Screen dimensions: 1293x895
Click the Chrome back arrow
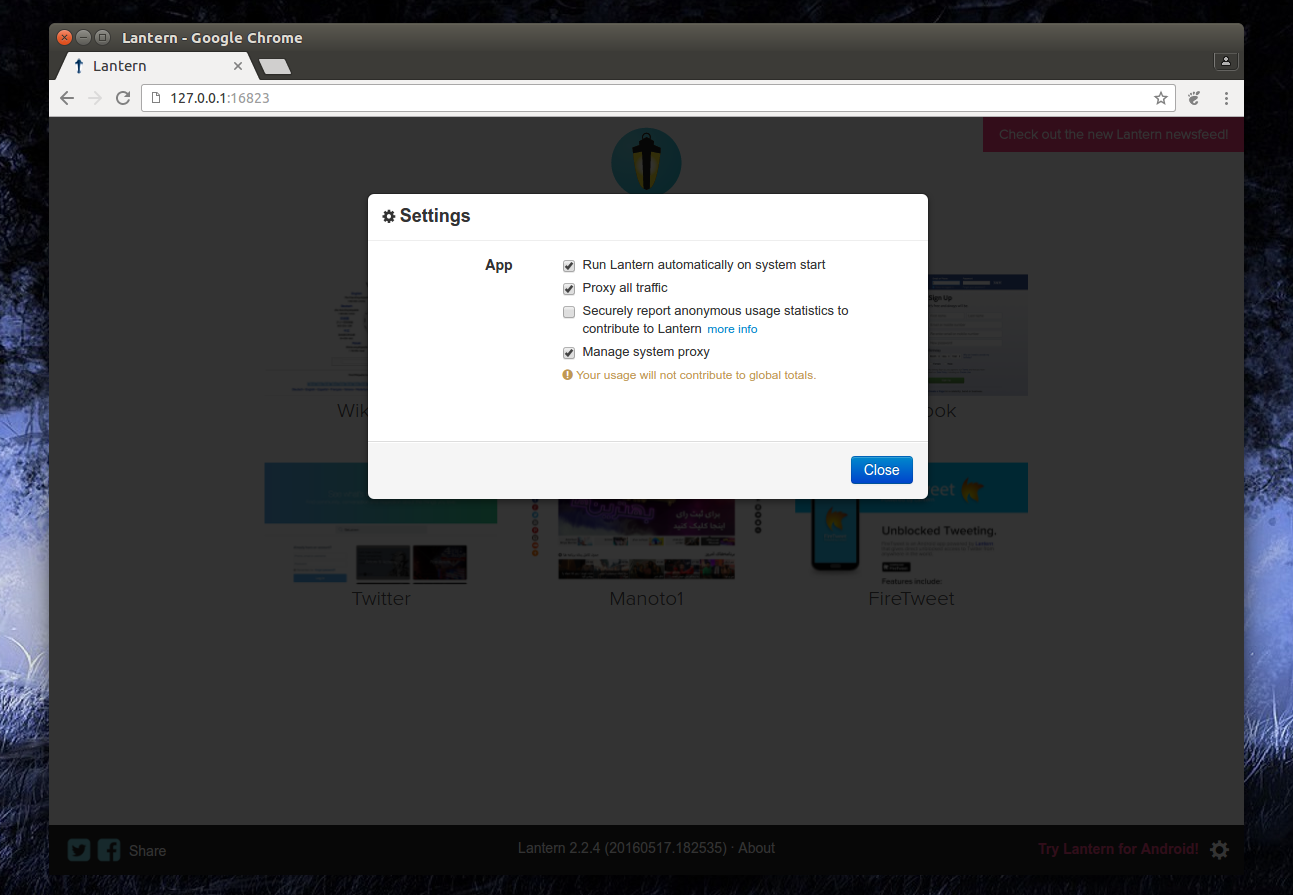pos(67,98)
